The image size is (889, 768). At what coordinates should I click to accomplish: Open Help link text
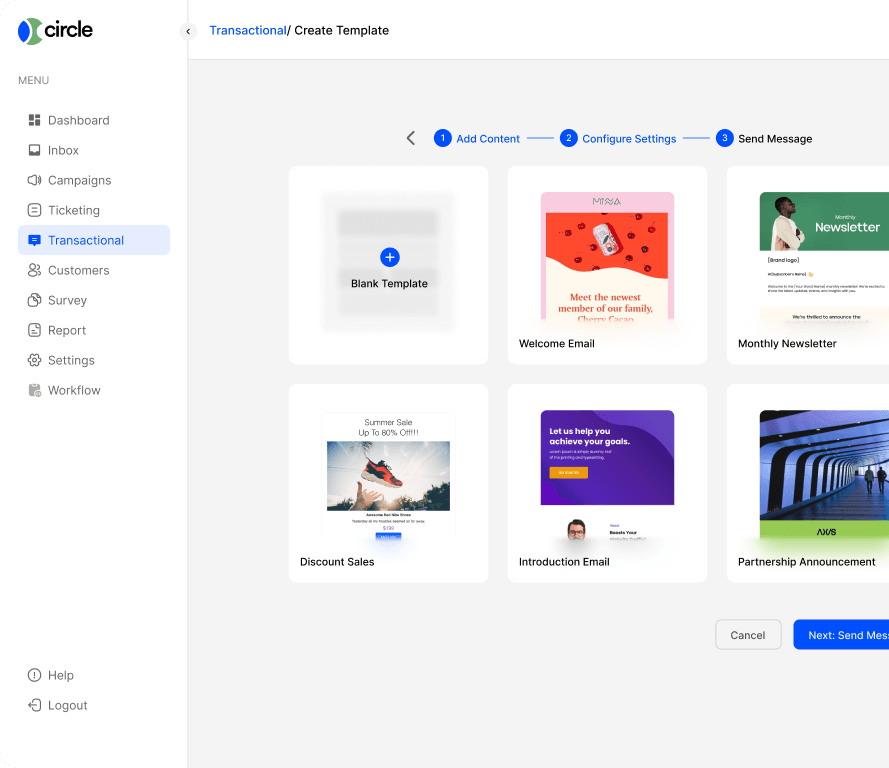61,676
